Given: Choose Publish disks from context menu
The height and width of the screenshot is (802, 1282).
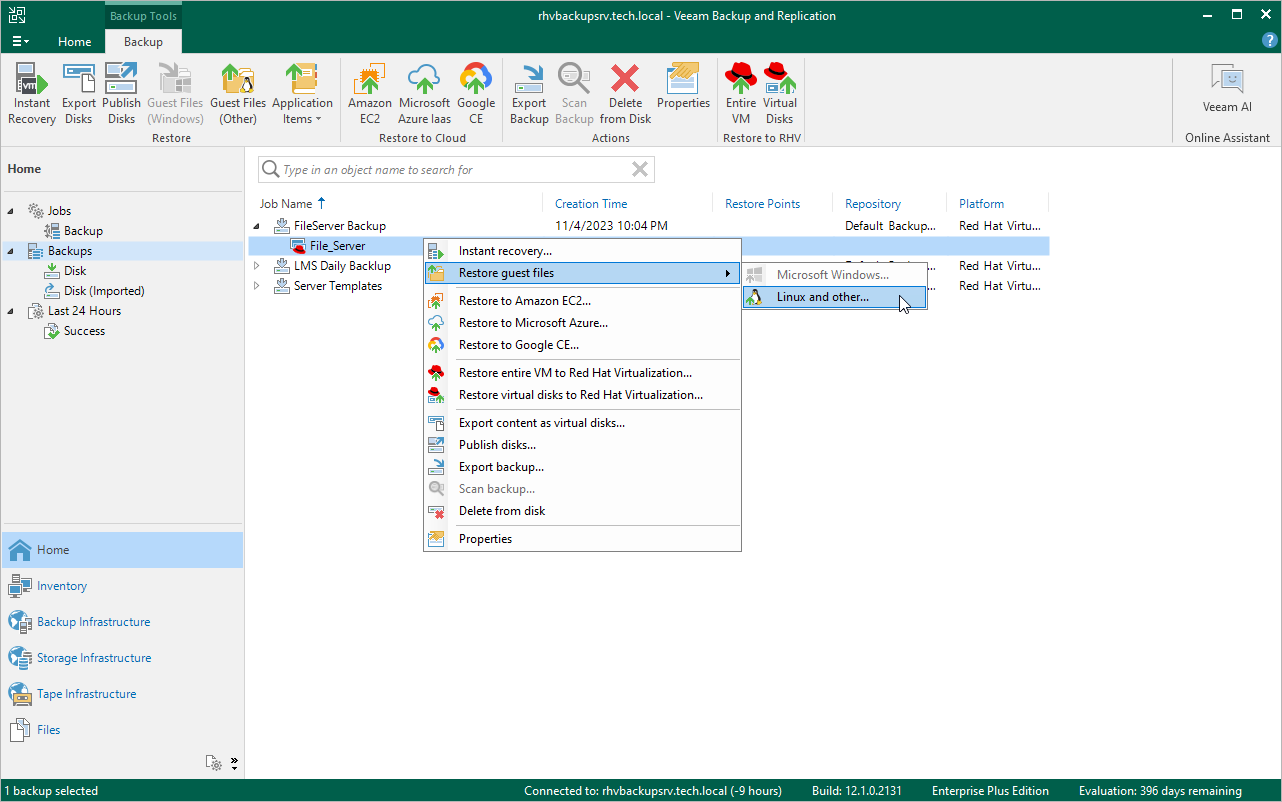Looking at the screenshot, I should click(582, 445).
